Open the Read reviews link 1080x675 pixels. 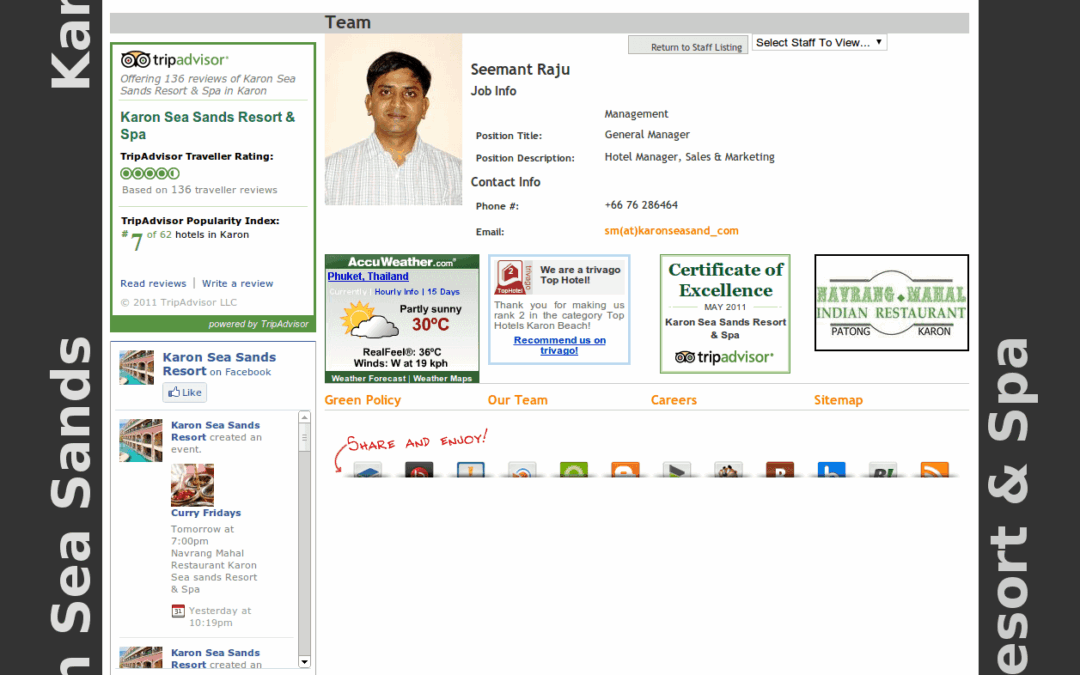click(x=153, y=284)
